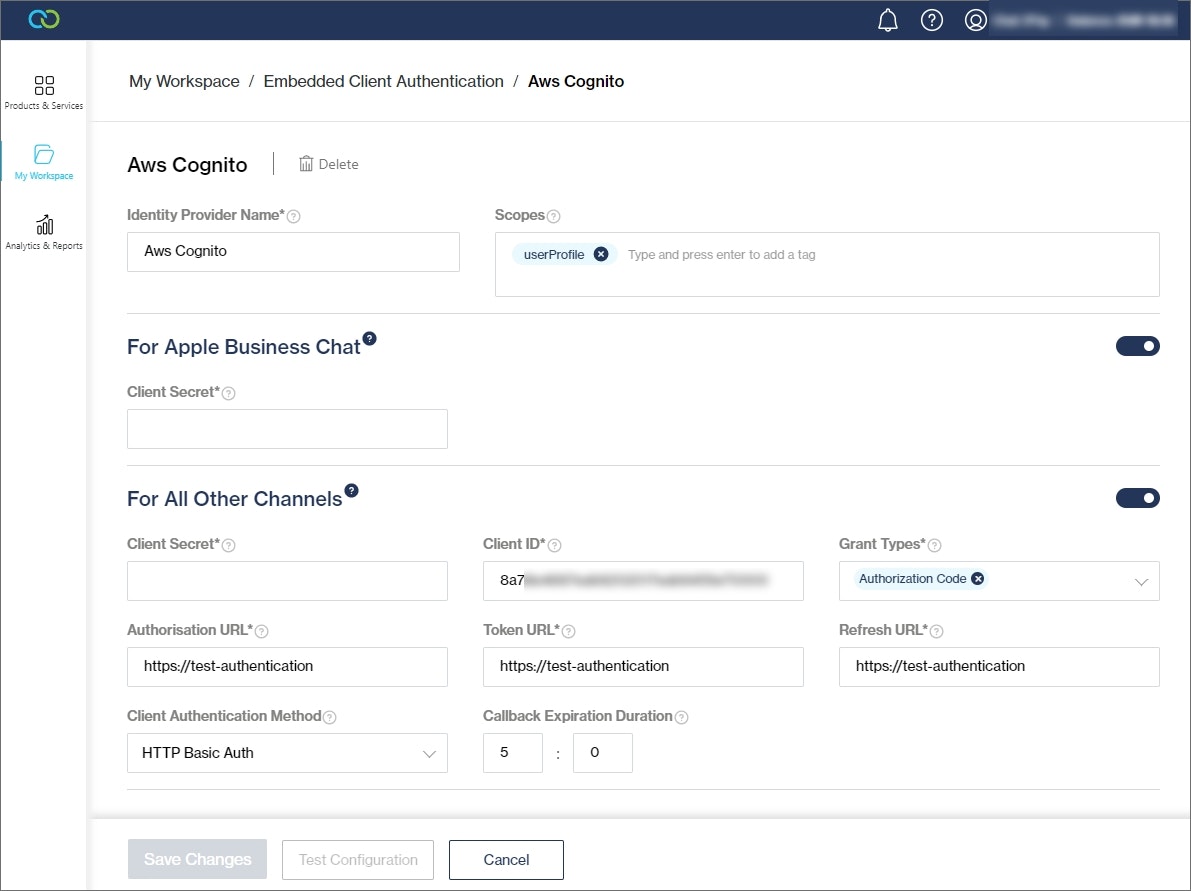Open My Workspace in sidebar
The height and width of the screenshot is (891, 1191).
pyautogui.click(x=44, y=163)
